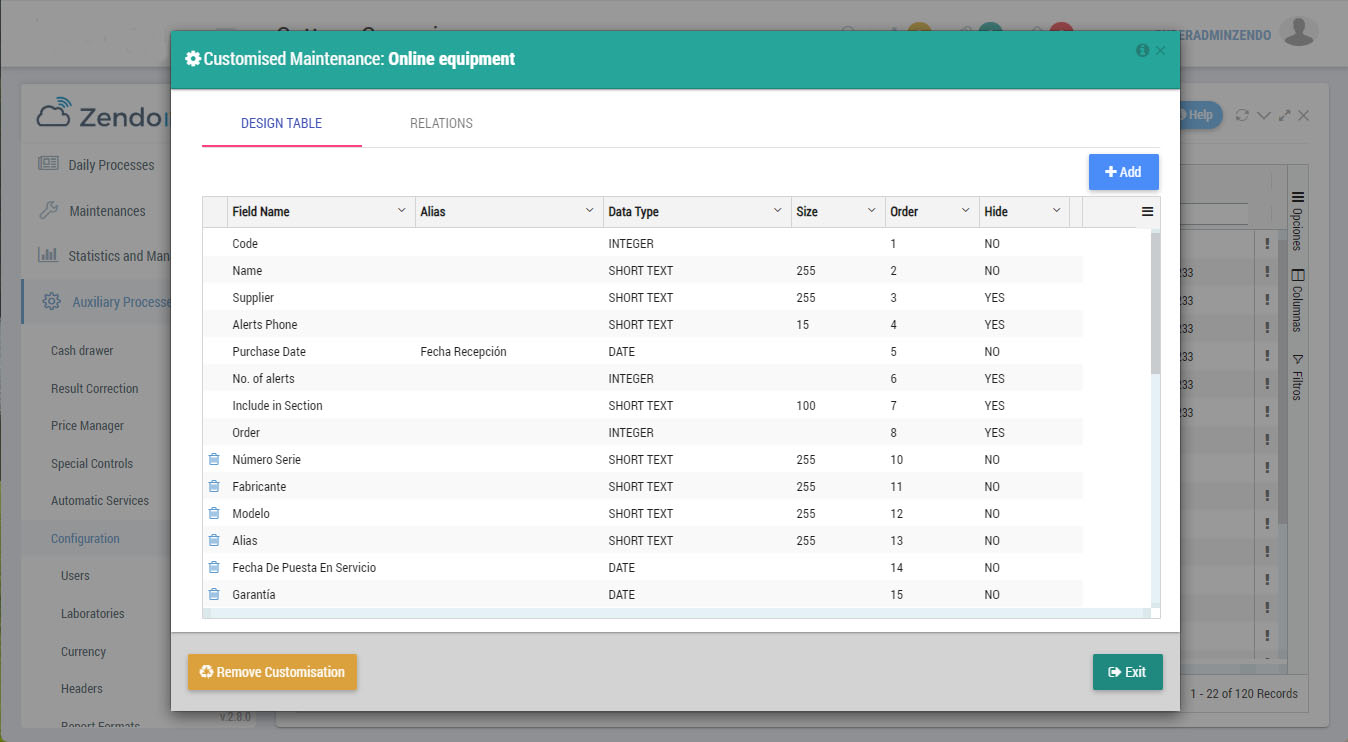This screenshot has width=1348, height=742.
Task: Open Users under Configuration
Action: 75,576
